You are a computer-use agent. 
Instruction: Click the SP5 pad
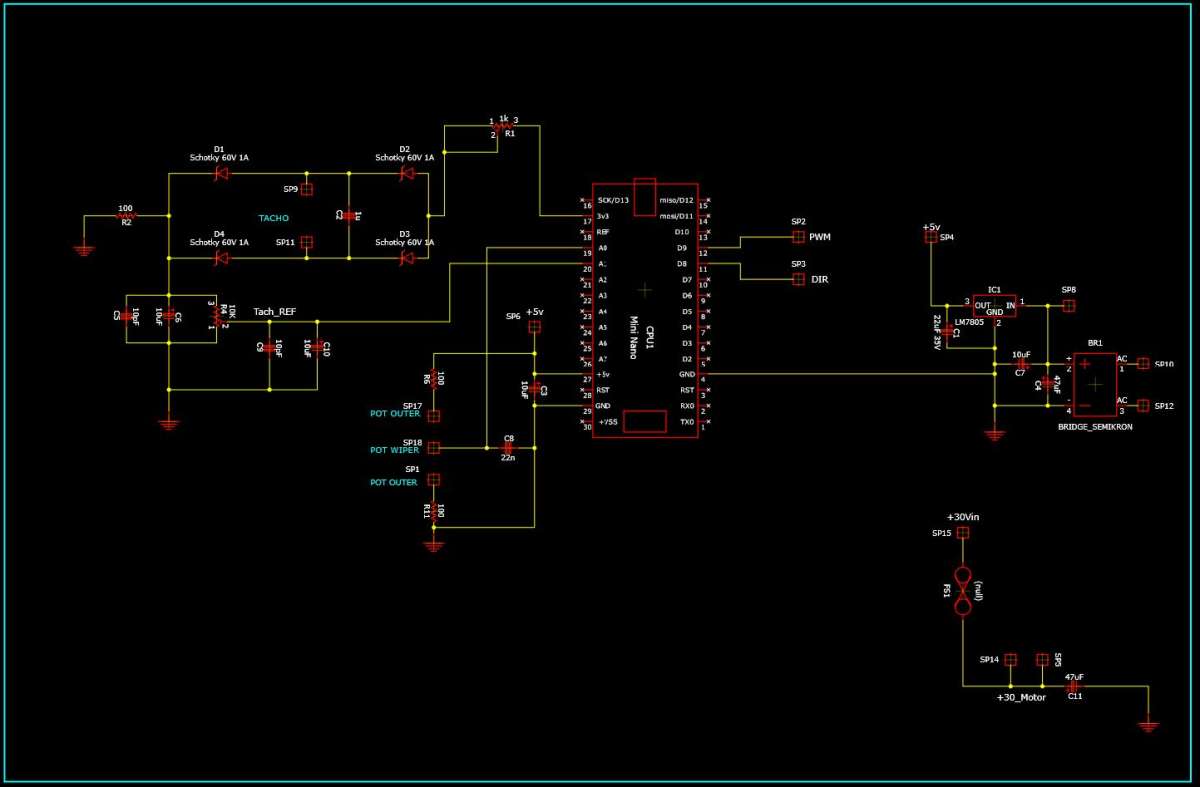(x=1042, y=660)
